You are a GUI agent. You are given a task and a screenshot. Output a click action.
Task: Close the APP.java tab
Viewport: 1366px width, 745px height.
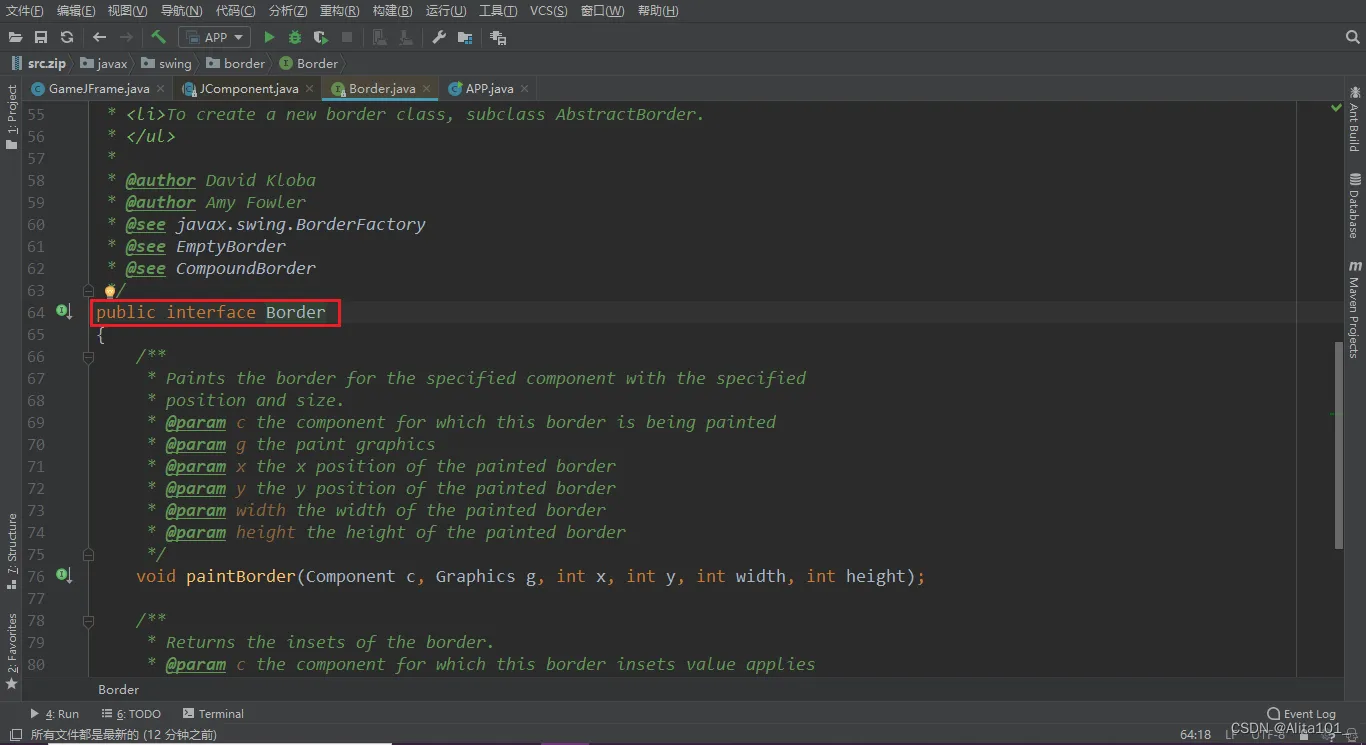click(x=525, y=88)
